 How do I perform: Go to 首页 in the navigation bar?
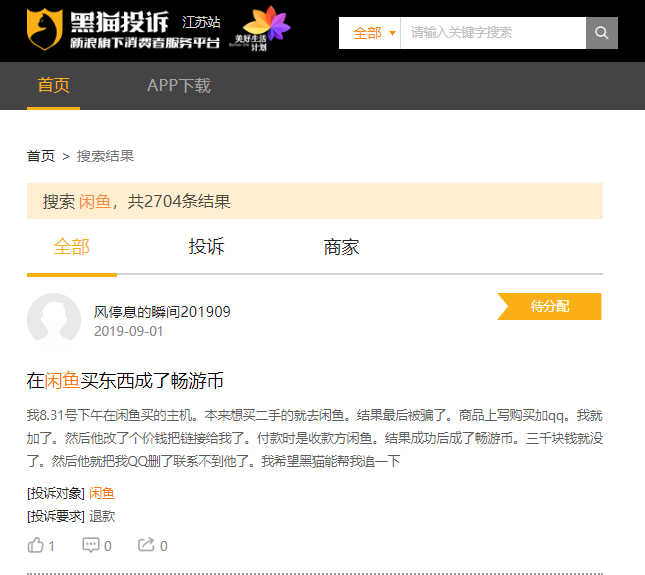[x=53, y=86]
